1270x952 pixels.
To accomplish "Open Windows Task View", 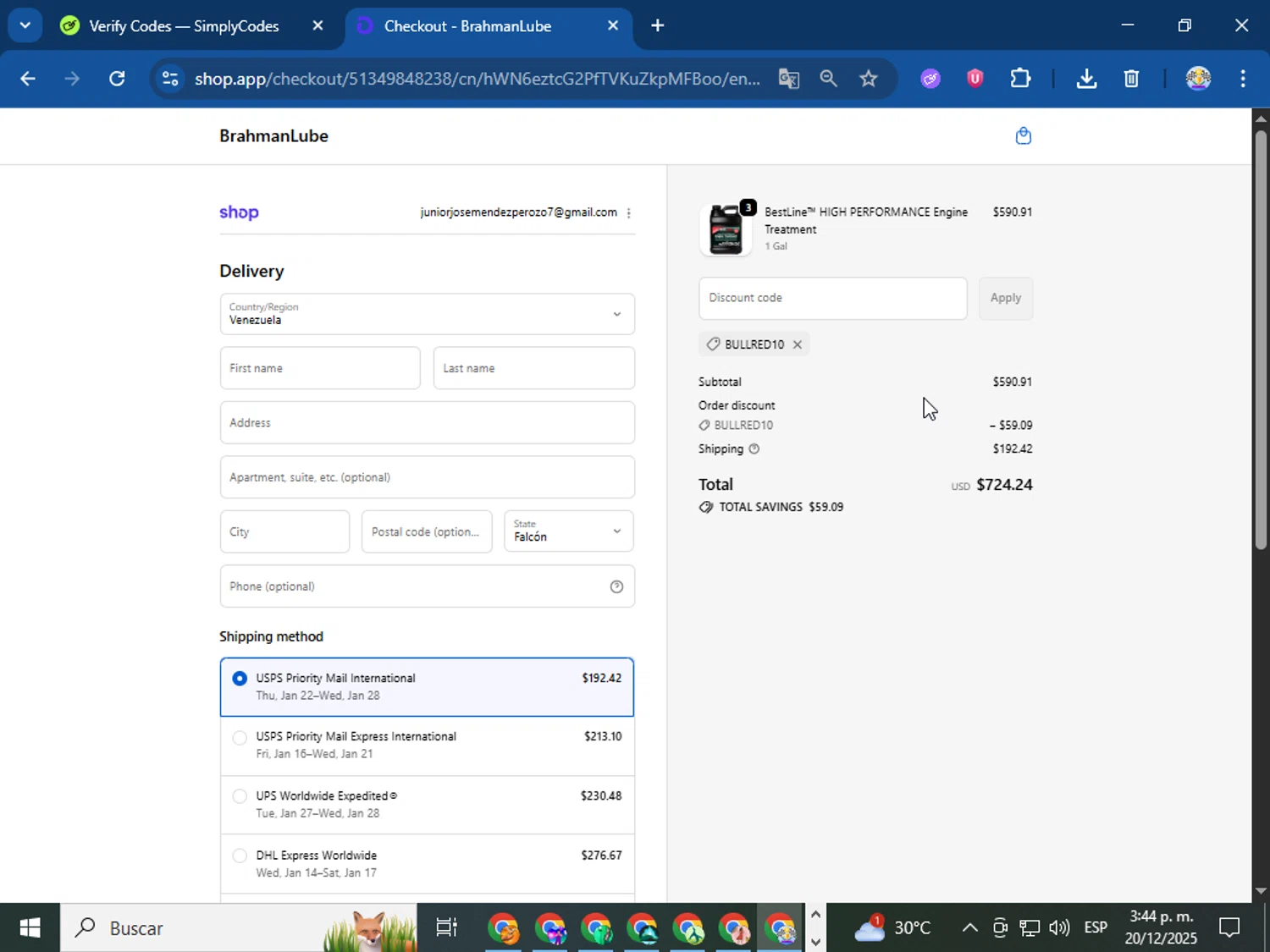I will [x=446, y=927].
